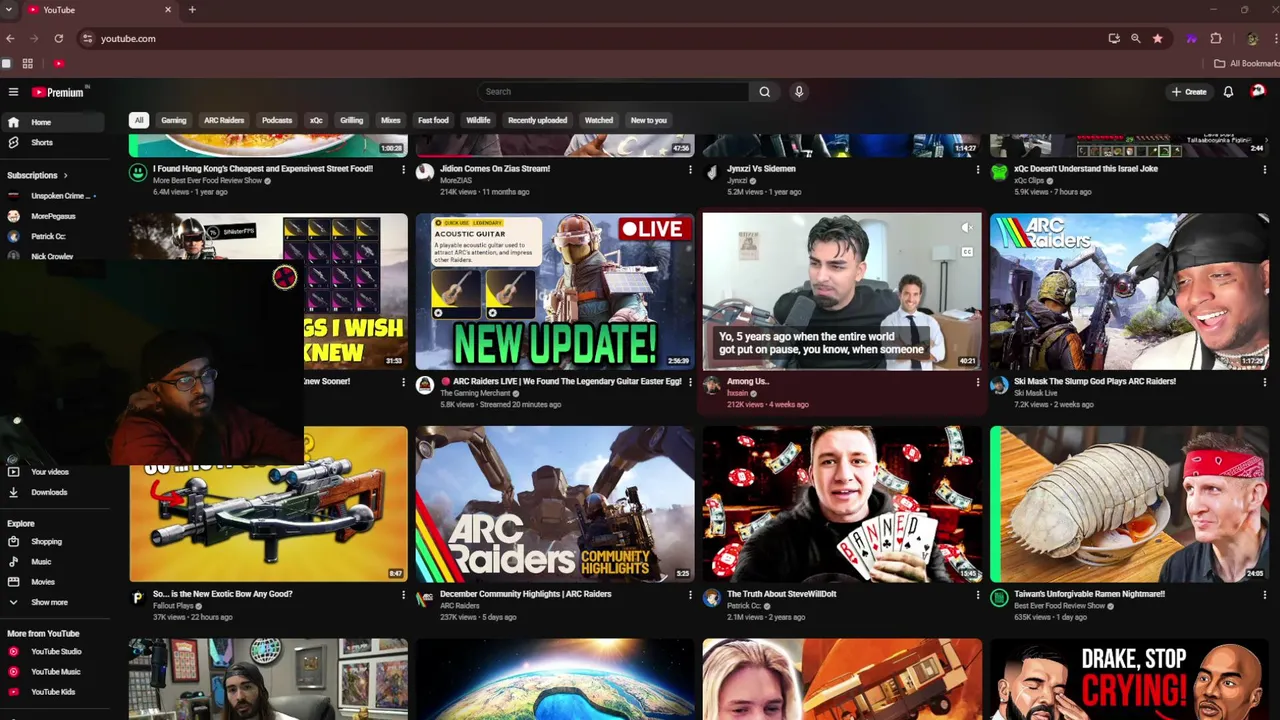Open Downloads in the sidebar
This screenshot has width=1280, height=720.
point(48,492)
